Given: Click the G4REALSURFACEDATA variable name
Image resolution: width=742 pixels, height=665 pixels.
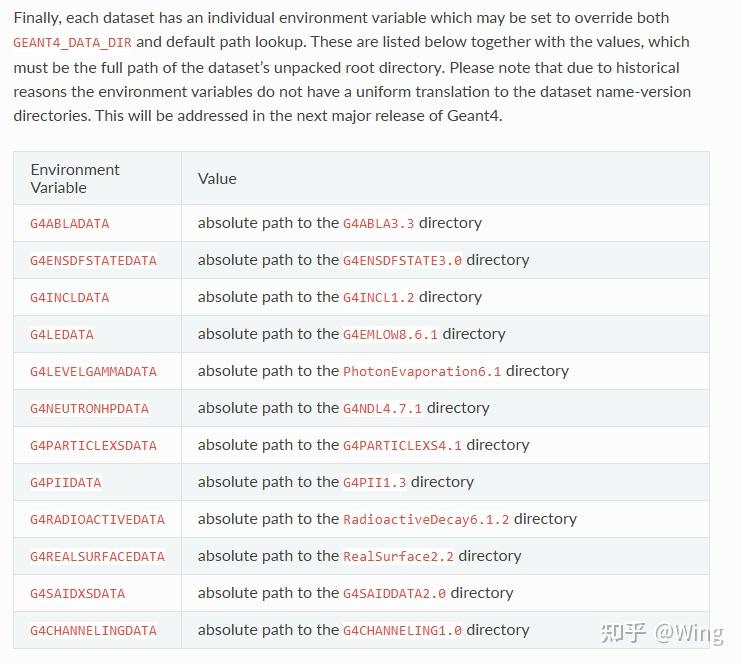Looking at the screenshot, I should (x=97, y=556).
